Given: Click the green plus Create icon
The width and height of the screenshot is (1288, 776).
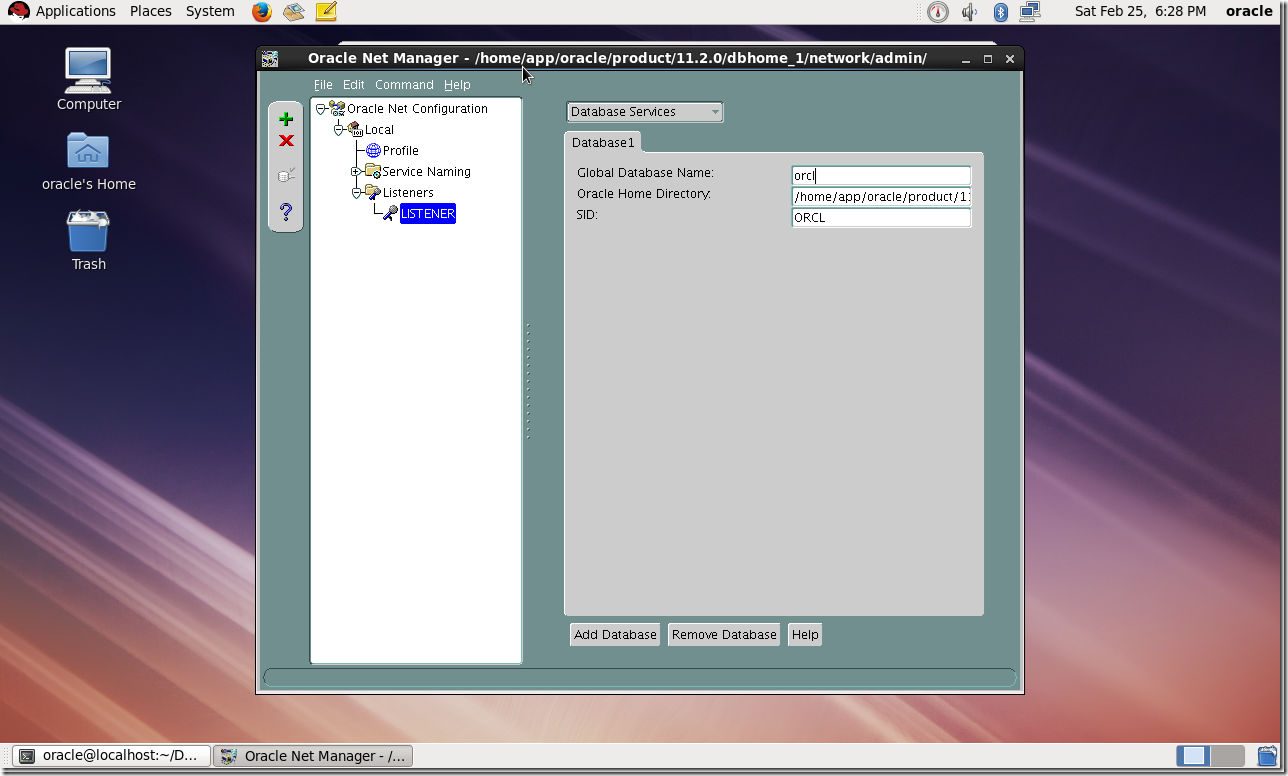Looking at the screenshot, I should tap(286, 119).
